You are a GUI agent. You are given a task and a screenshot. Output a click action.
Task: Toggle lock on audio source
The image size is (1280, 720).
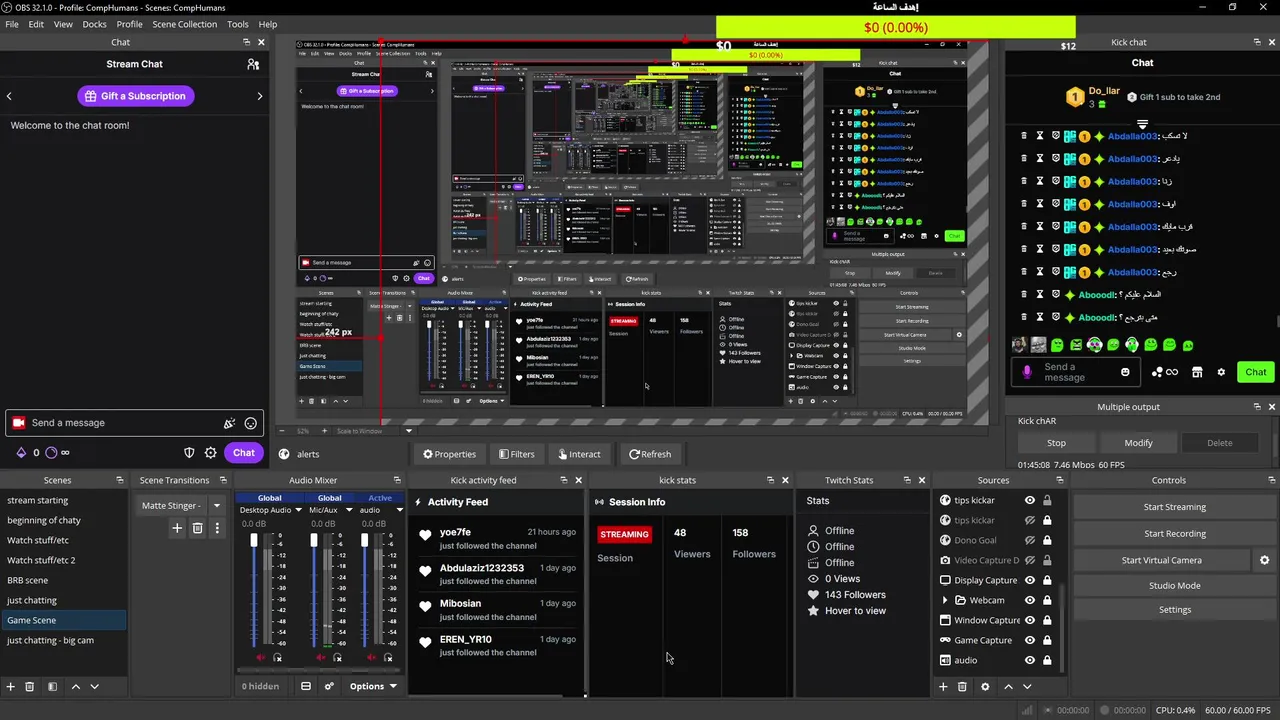[x=1047, y=660]
